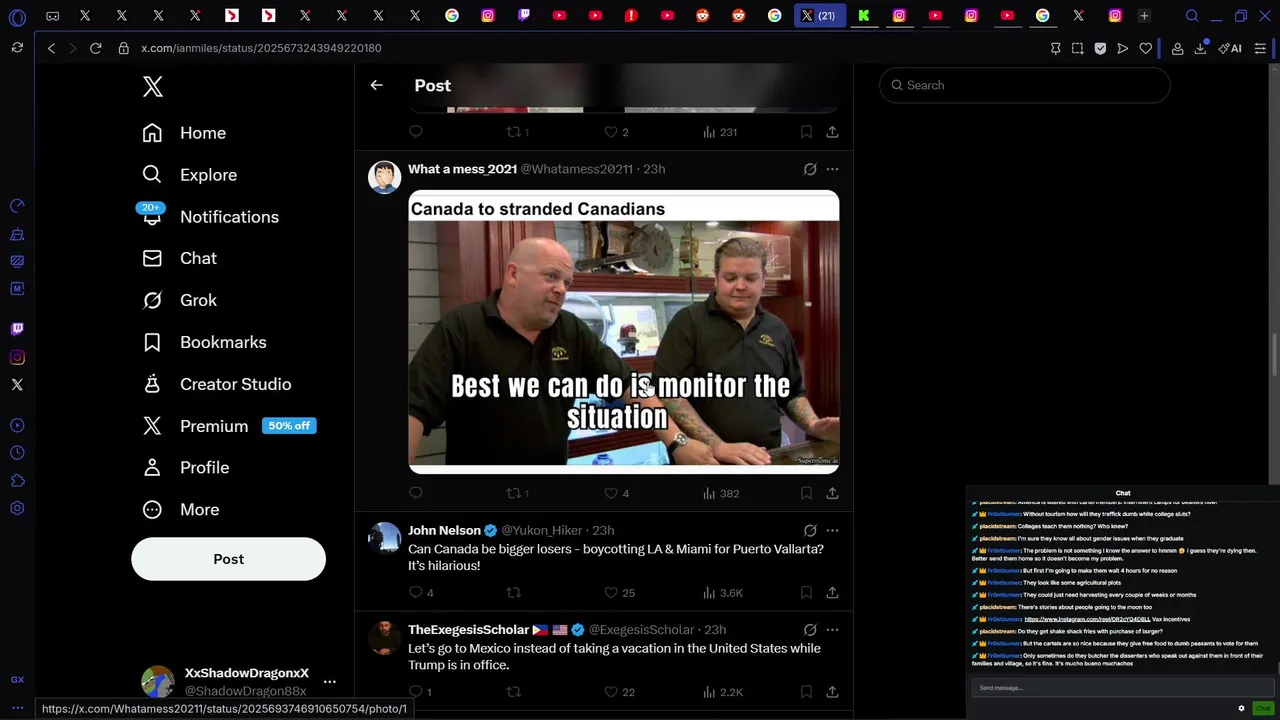This screenshot has height=720, width=1280.
Task: Click the back arrow beside Post
Action: click(x=376, y=86)
